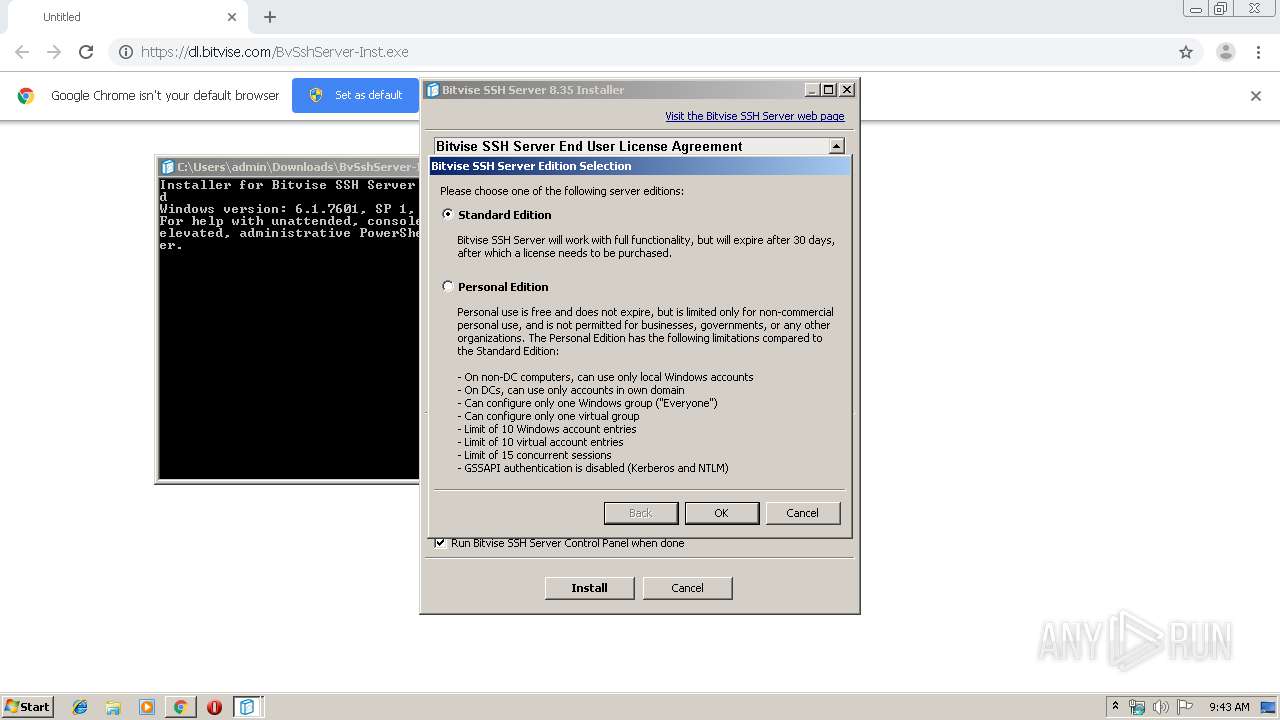Show hidden system tray icons
Screen dimensions: 1280x720
pyautogui.click(x=1115, y=707)
